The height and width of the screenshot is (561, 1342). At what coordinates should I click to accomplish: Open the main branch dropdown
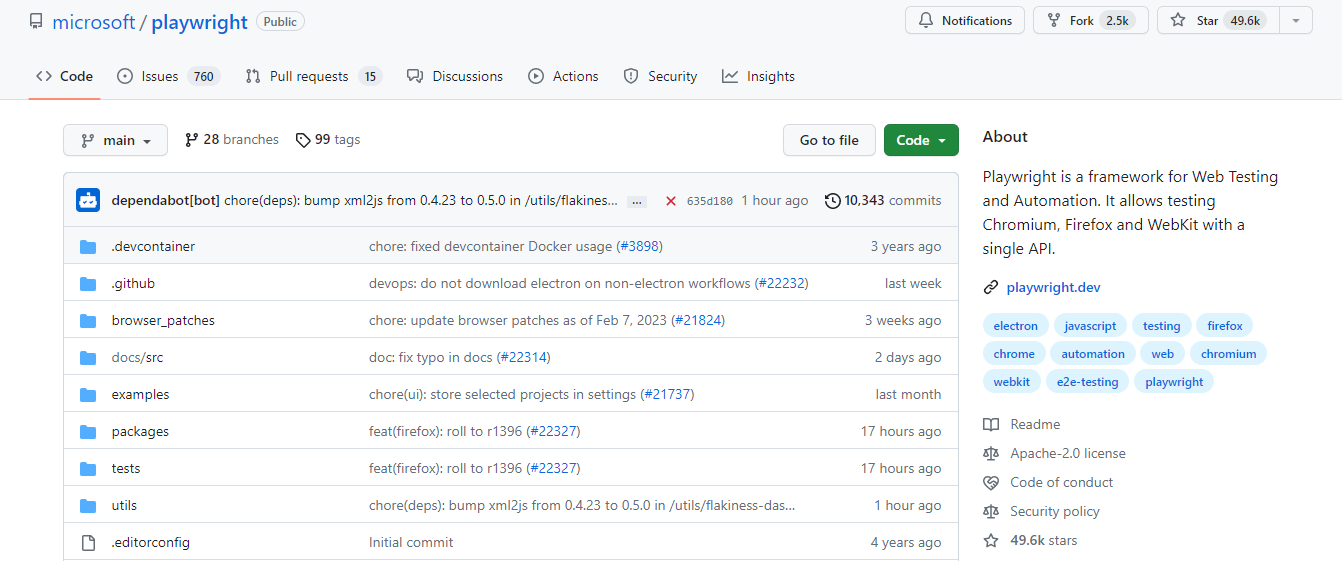(115, 140)
